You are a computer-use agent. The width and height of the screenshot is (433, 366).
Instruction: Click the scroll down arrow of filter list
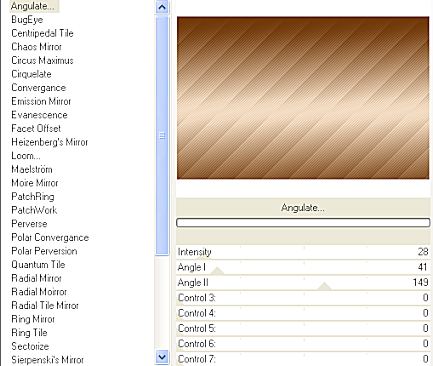(x=162, y=357)
